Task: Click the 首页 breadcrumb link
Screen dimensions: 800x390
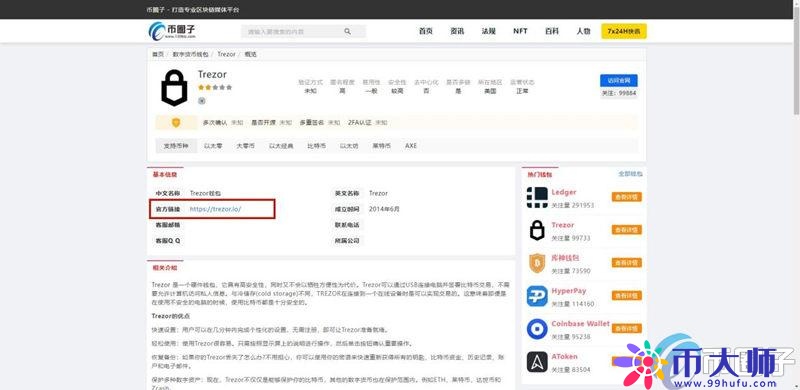Action: (x=158, y=54)
